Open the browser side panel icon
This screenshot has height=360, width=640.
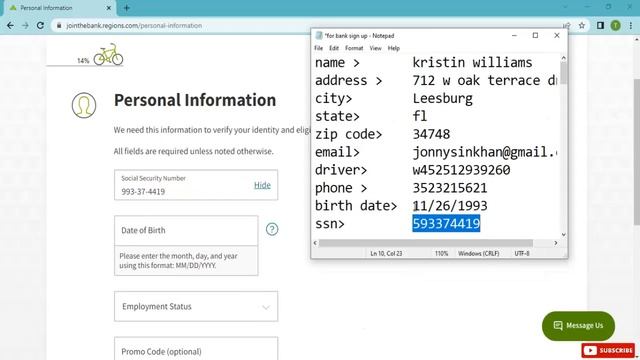pos(600,25)
